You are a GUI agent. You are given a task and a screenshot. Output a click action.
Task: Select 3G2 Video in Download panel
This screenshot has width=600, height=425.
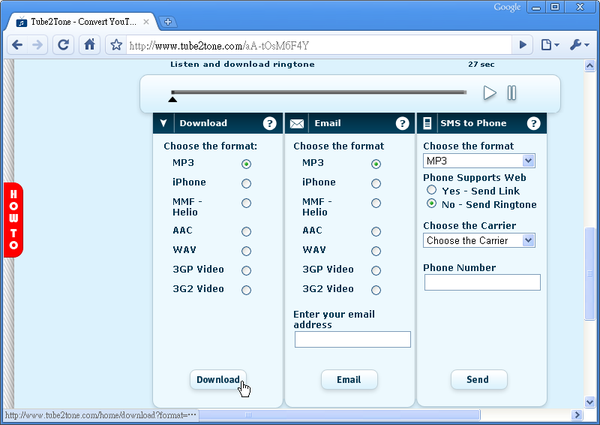[246, 290]
